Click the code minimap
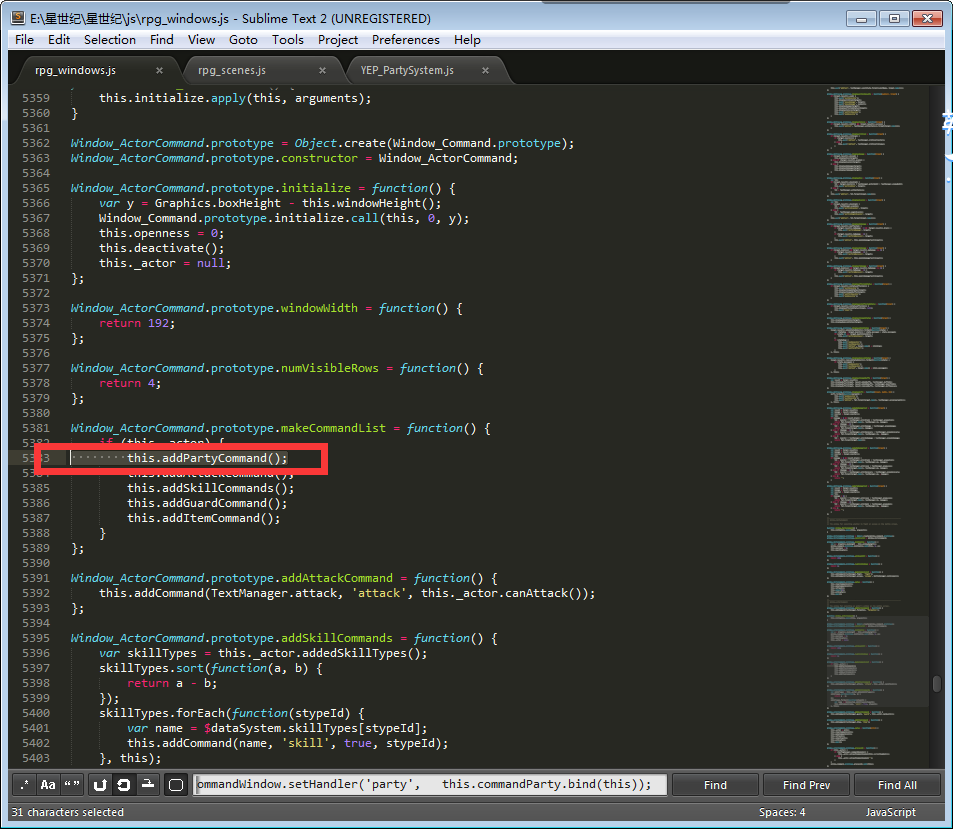This screenshot has width=953, height=829. coord(876,425)
